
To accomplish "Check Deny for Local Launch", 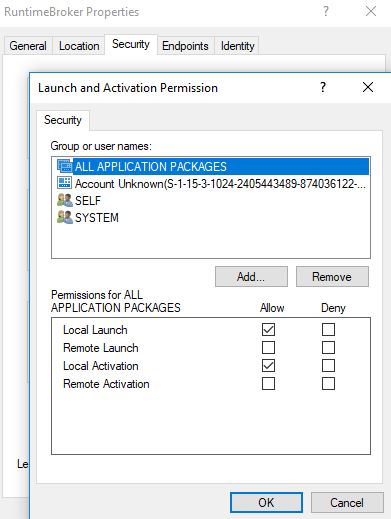I will click(328, 330).
